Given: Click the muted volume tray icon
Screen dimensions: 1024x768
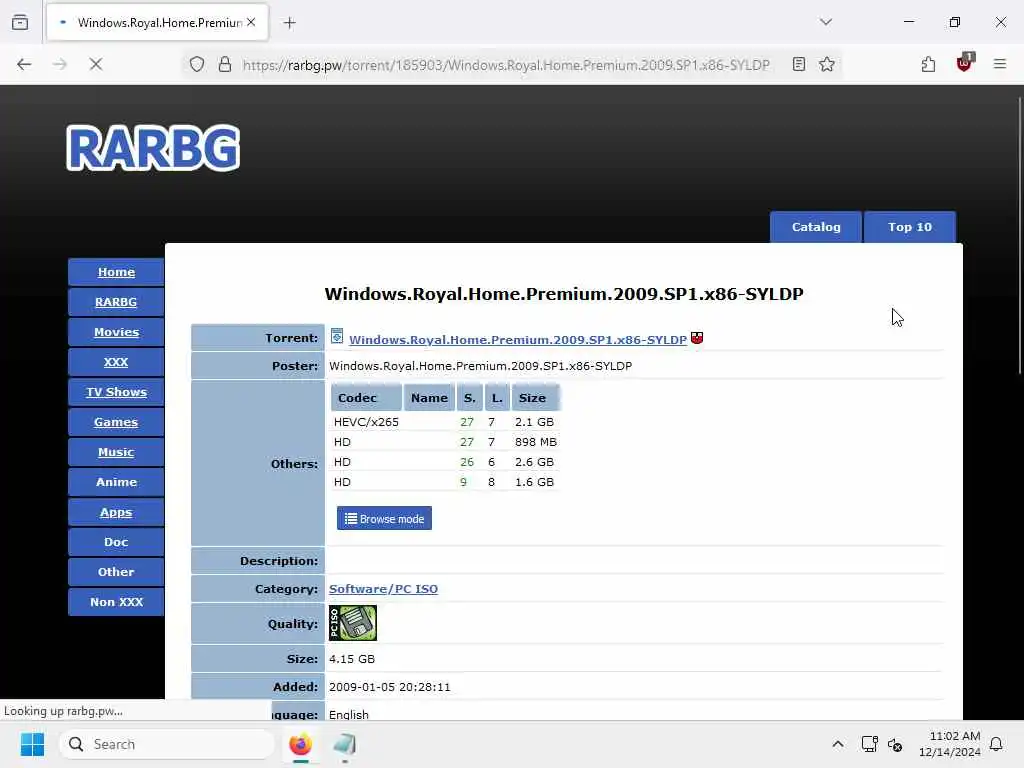Looking at the screenshot, I should pos(895,744).
